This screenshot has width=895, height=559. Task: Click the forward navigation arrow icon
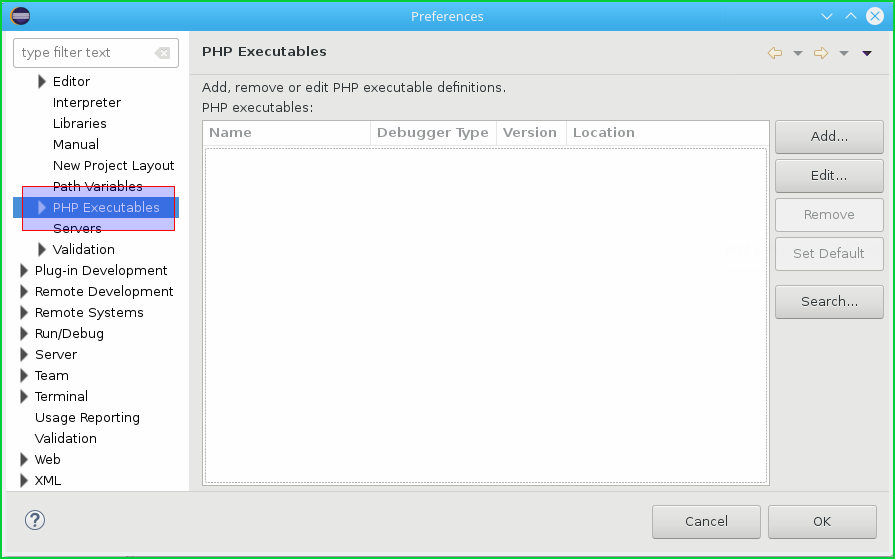821,53
